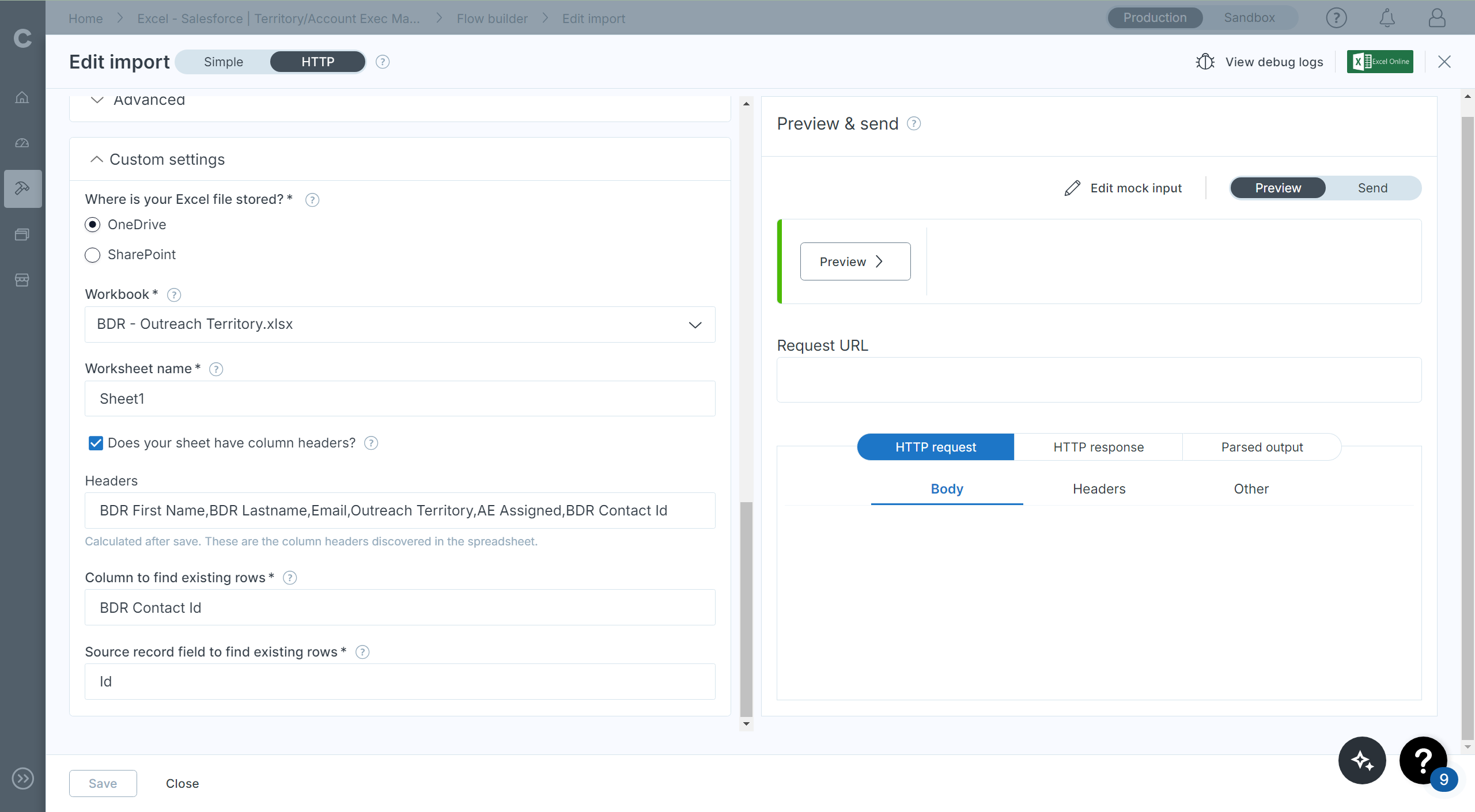Open the Resources icon in left sidebar
This screenshot has width=1475, height=812.
pos(22,234)
